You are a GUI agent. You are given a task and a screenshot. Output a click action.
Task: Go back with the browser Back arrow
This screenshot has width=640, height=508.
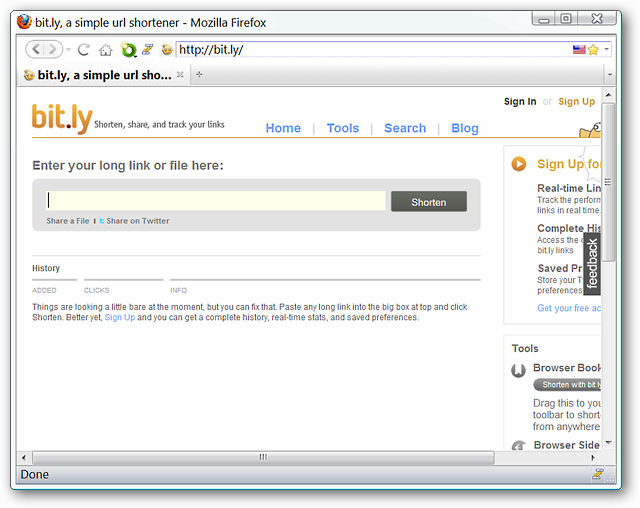pos(36,50)
